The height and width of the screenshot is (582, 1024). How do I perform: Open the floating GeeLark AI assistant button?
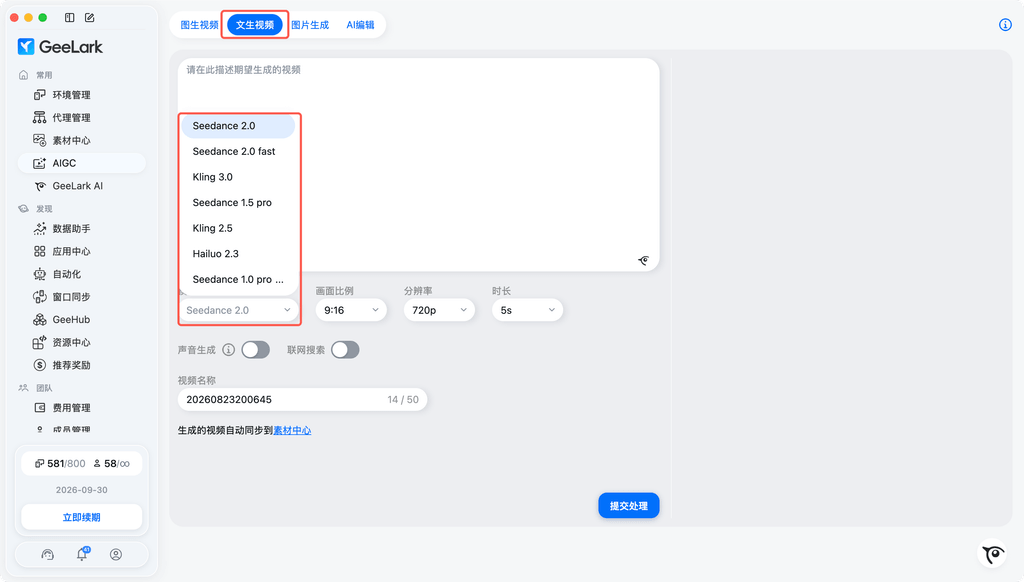pos(993,555)
